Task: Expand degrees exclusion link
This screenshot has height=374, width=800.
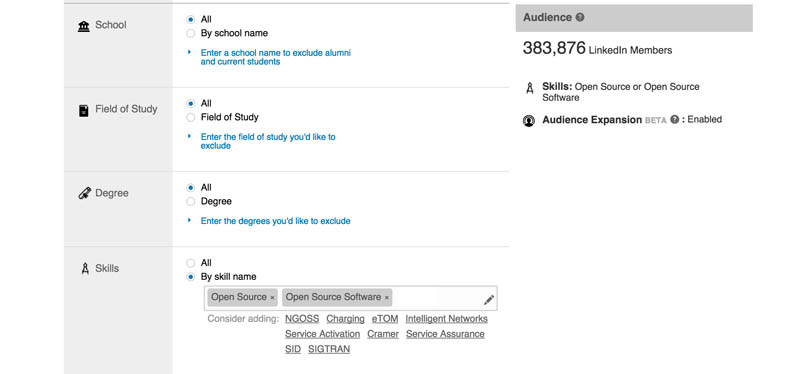Action: pos(276,221)
